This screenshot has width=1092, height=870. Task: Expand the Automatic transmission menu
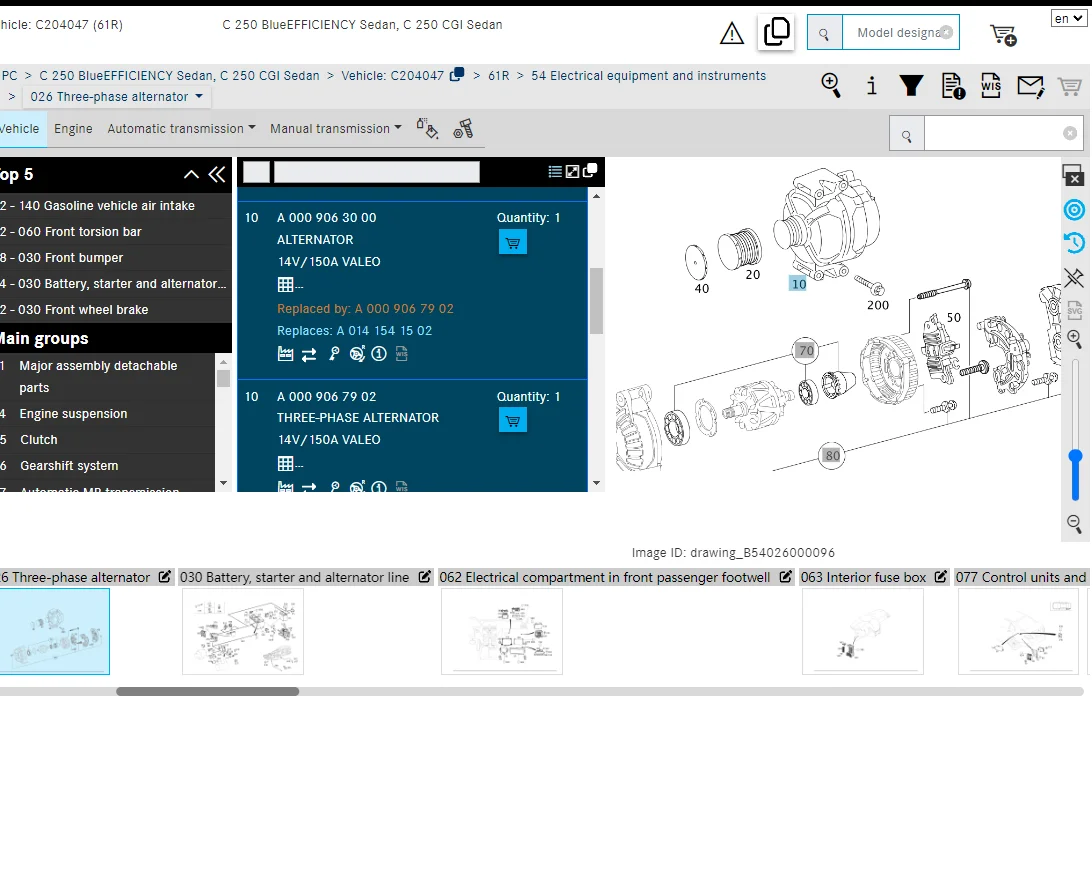pyautogui.click(x=180, y=128)
